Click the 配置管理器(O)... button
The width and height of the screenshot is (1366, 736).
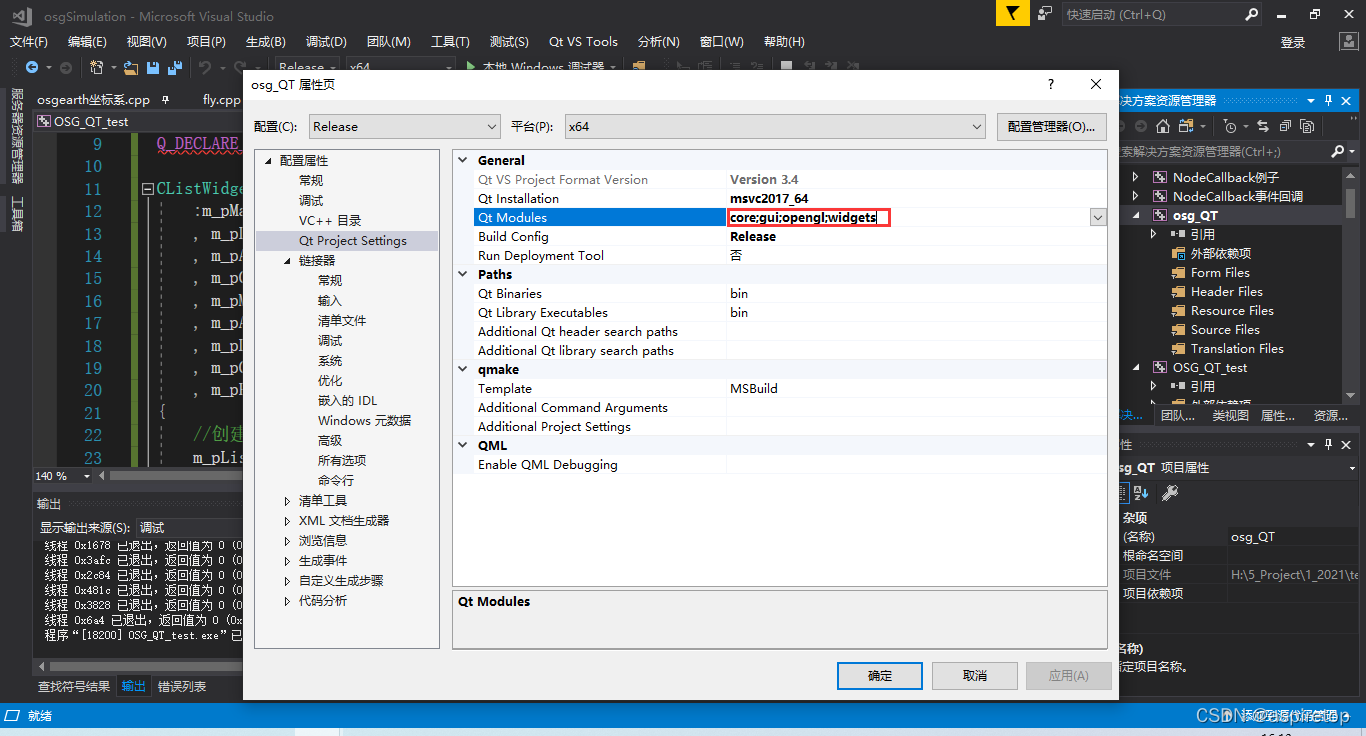(x=1052, y=127)
